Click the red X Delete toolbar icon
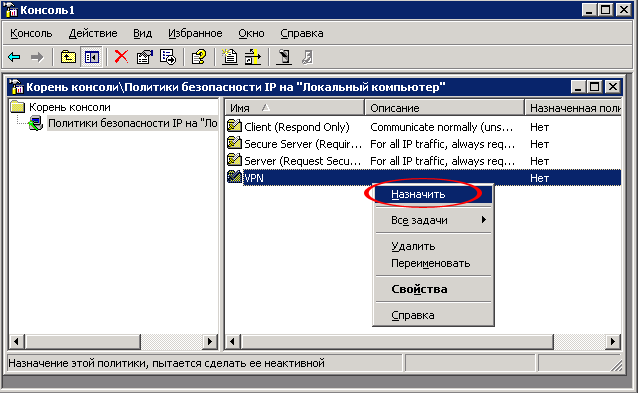Image resolution: width=638 pixels, height=393 pixels. pos(121,57)
